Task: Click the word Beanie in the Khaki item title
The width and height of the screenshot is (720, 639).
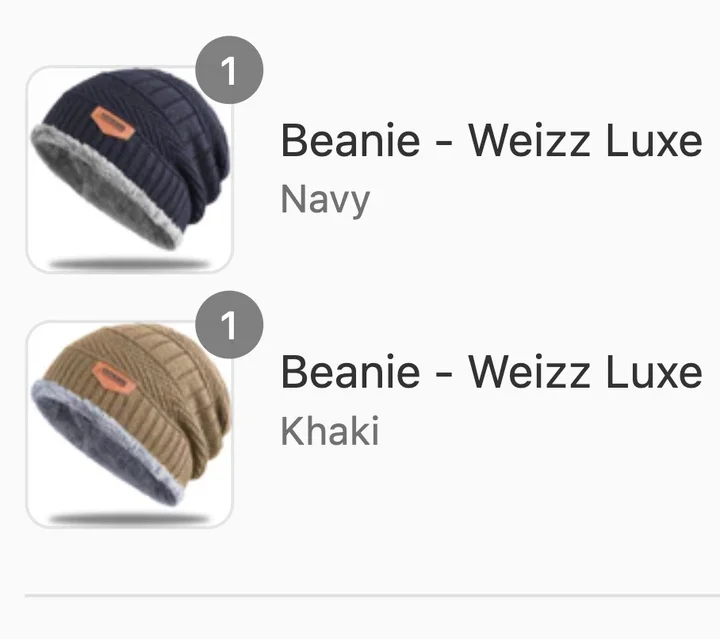Action: pyautogui.click(x=350, y=372)
